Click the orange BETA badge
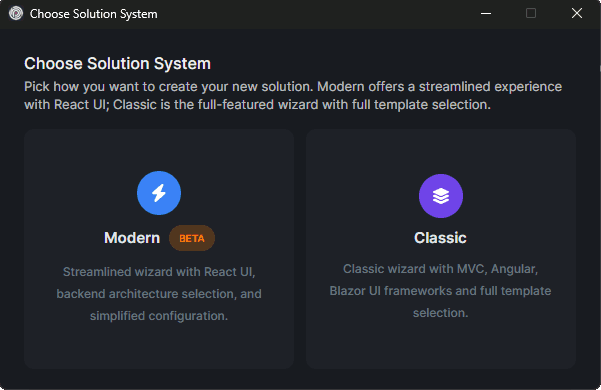The width and height of the screenshot is (601, 390). [x=192, y=238]
